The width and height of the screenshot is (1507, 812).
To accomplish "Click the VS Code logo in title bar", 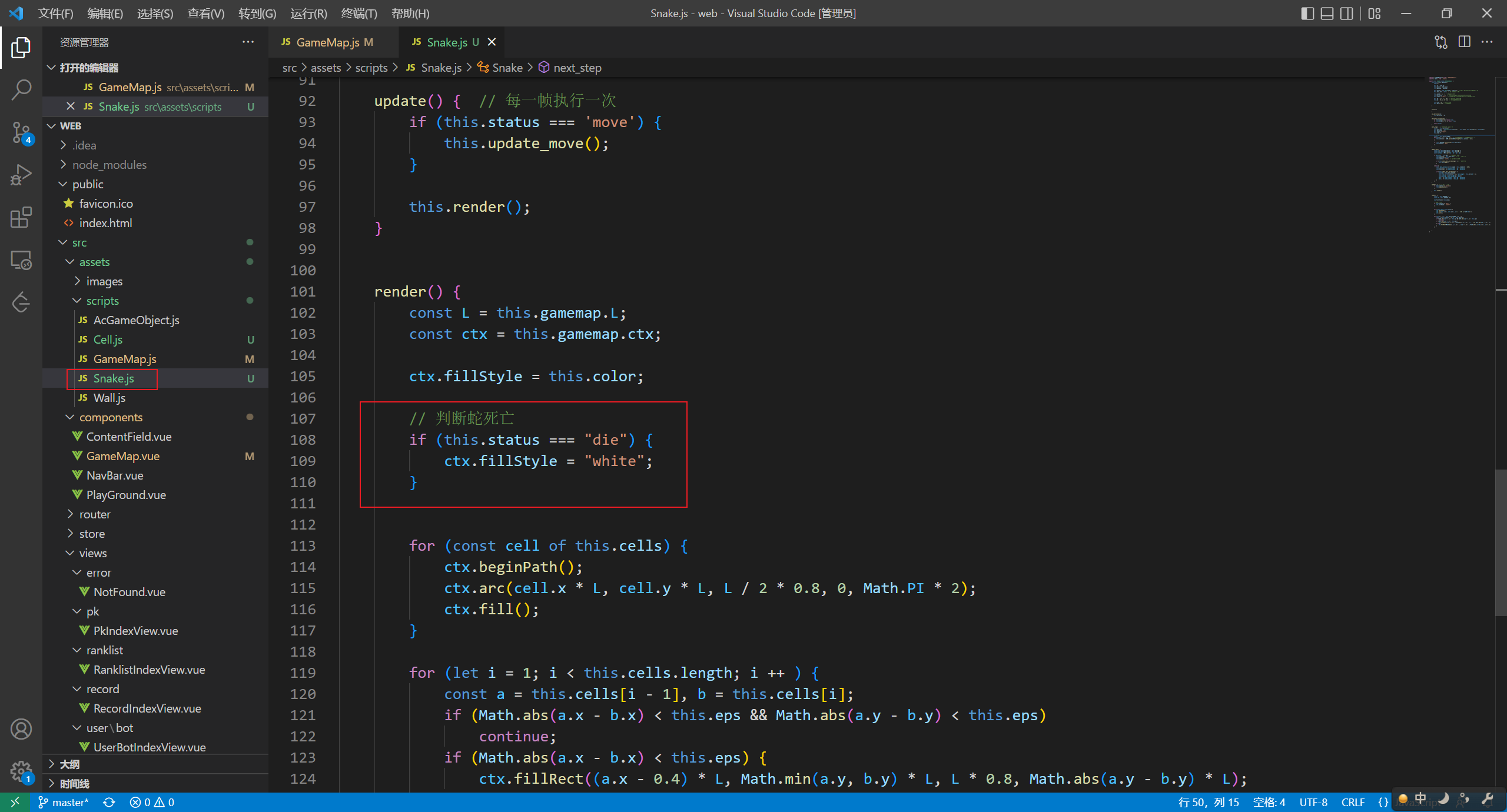I will (x=16, y=13).
